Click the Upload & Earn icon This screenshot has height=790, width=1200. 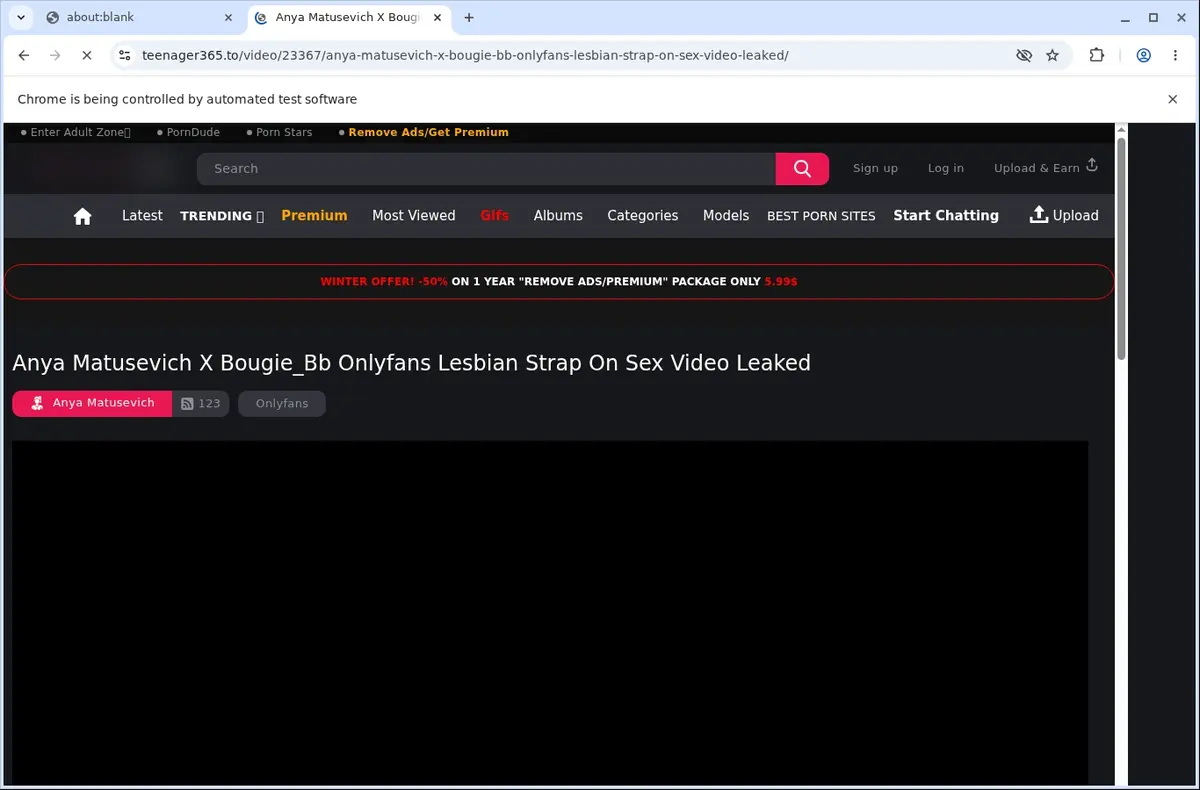pyautogui.click(x=1092, y=166)
